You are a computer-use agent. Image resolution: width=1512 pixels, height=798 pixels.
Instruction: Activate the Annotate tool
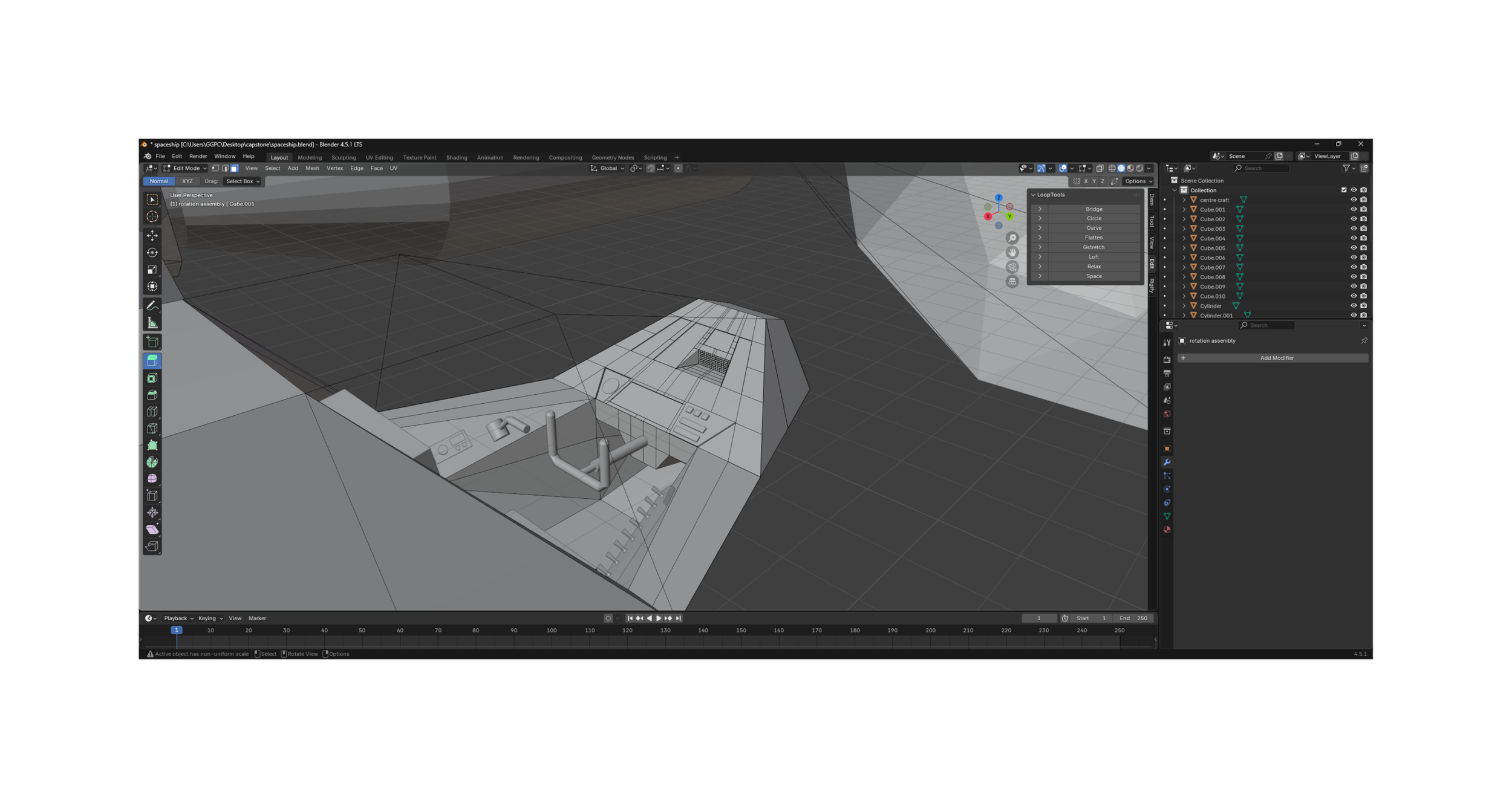pos(152,305)
